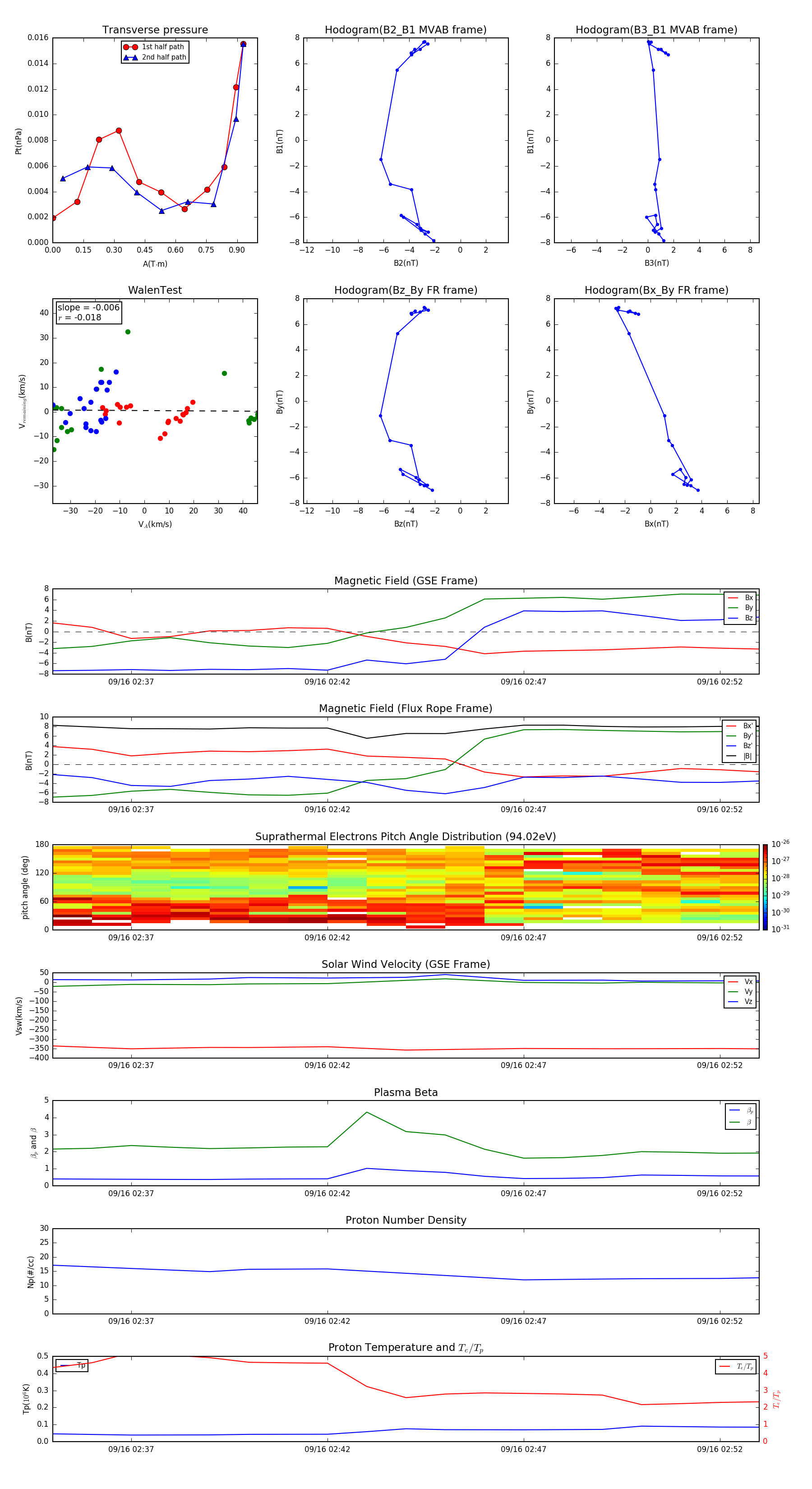Click '09/16 02:42' tick under GSE magnetic plot
This screenshot has height=1489, width=812.
tap(327, 682)
